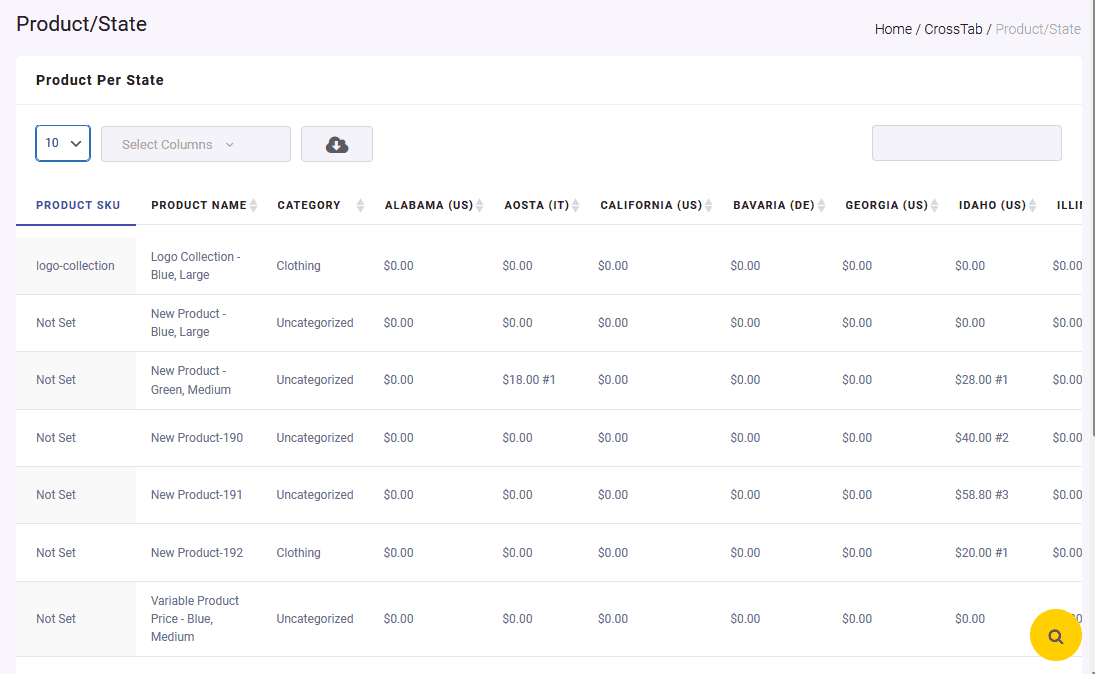Sort by California (US) column arrows
The image size is (1095, 674).
pos(709,205)
